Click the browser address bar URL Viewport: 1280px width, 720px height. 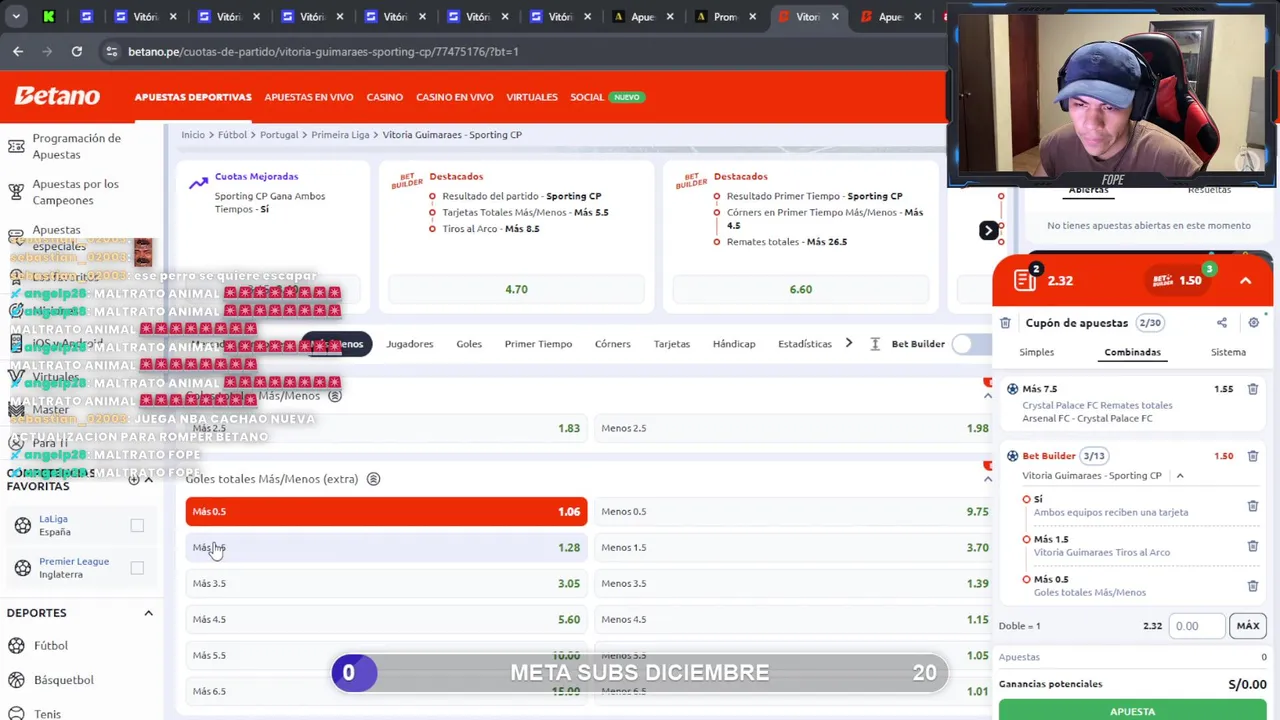pos(323,51)
